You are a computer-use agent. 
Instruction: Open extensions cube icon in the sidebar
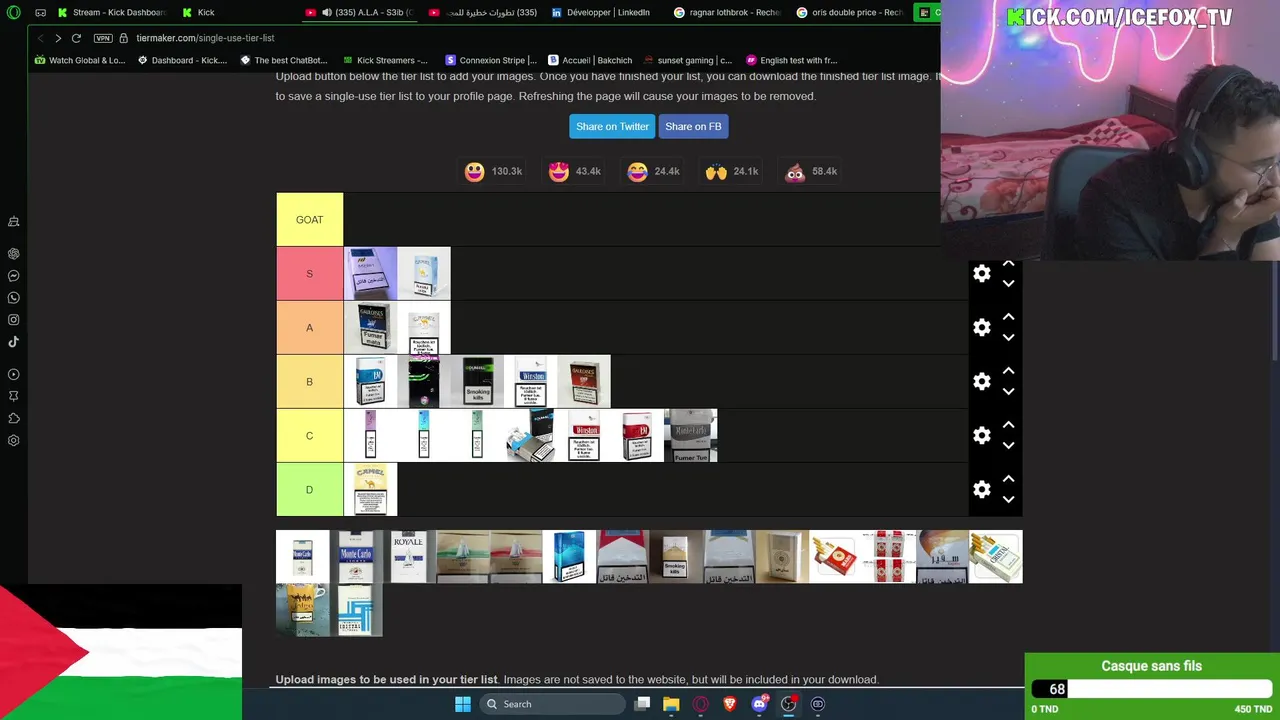(x=14, y=419)
